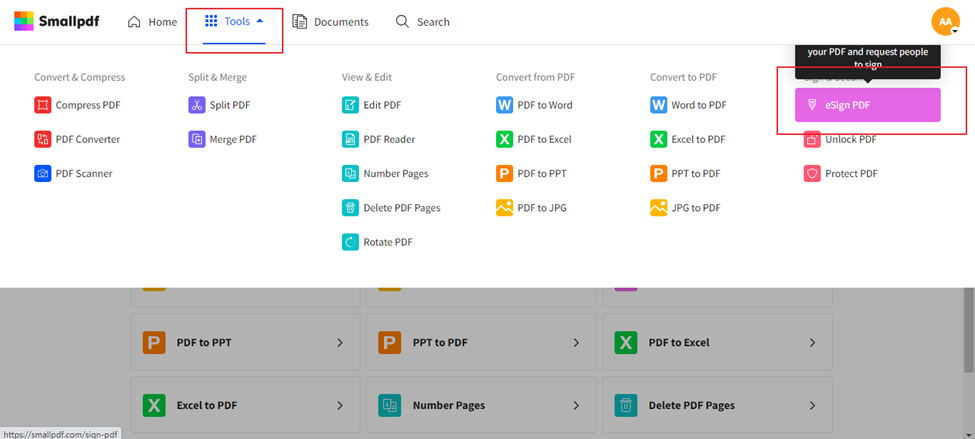Click the Protect PDF shield icon
975x439 pixels.
tap(812, 173)
